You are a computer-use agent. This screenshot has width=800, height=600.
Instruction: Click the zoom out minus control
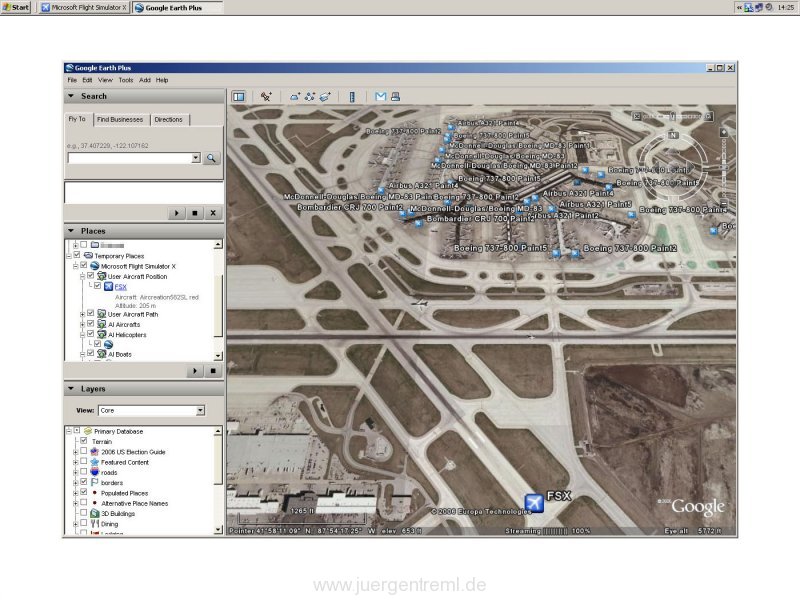[723, 204]
